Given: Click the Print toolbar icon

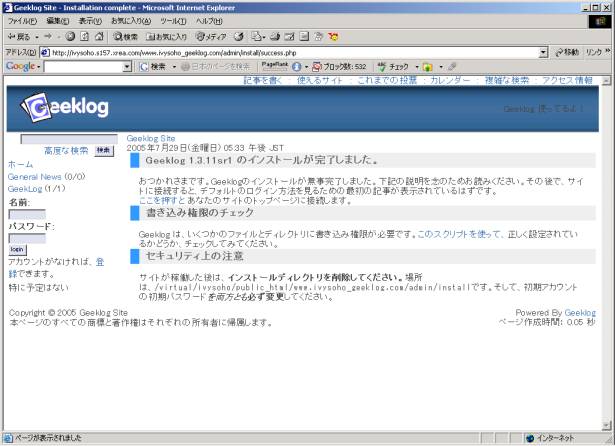Looking at the screenshot, I should coord(275,37).
